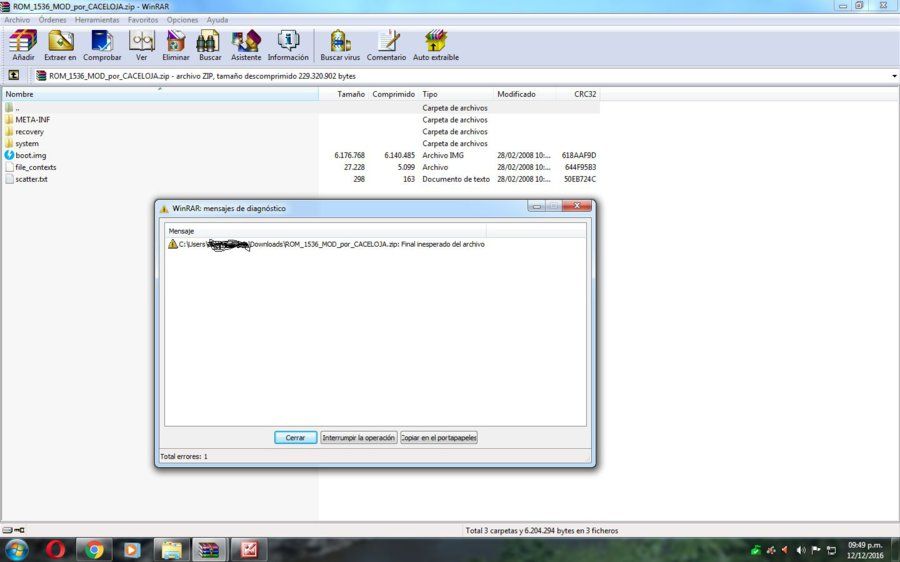The width and height of the screenshot is (900, 562).
Task: Open the Ayuda menu
Action: pyautogui.click(x=217, y=20)
